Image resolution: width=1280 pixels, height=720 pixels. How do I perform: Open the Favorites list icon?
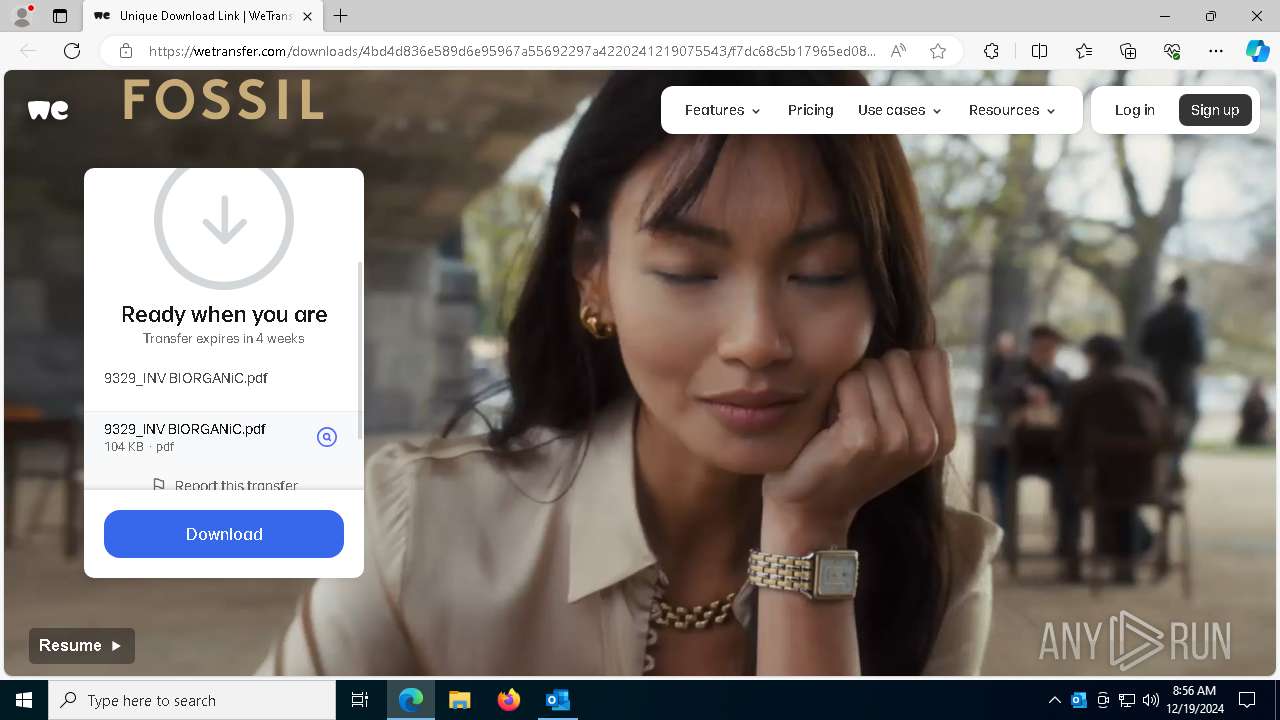click(x=1084, y=51)
